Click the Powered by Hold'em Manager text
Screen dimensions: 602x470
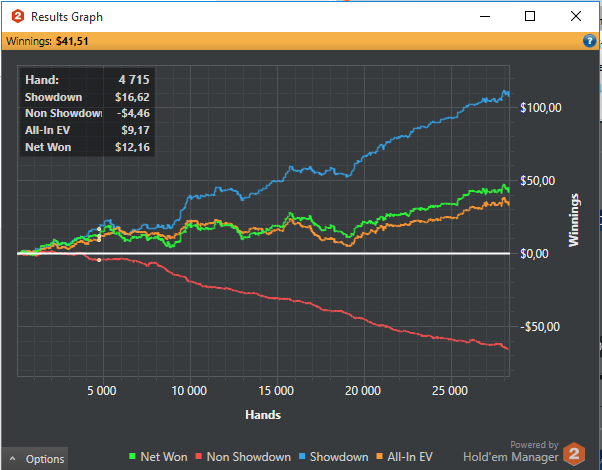[x=511, y=451]
